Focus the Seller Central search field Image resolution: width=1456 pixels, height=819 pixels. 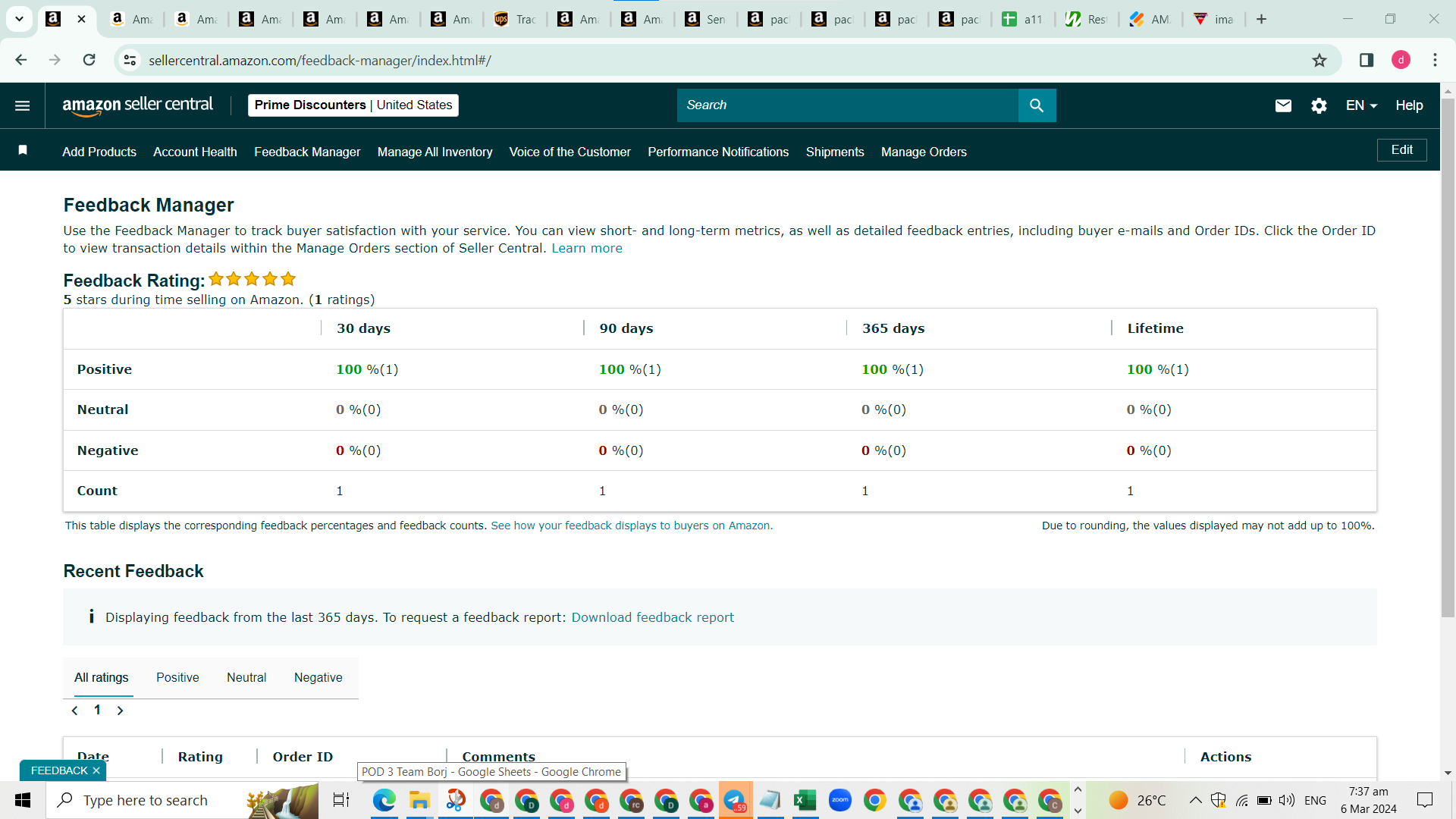coord(848,105)
